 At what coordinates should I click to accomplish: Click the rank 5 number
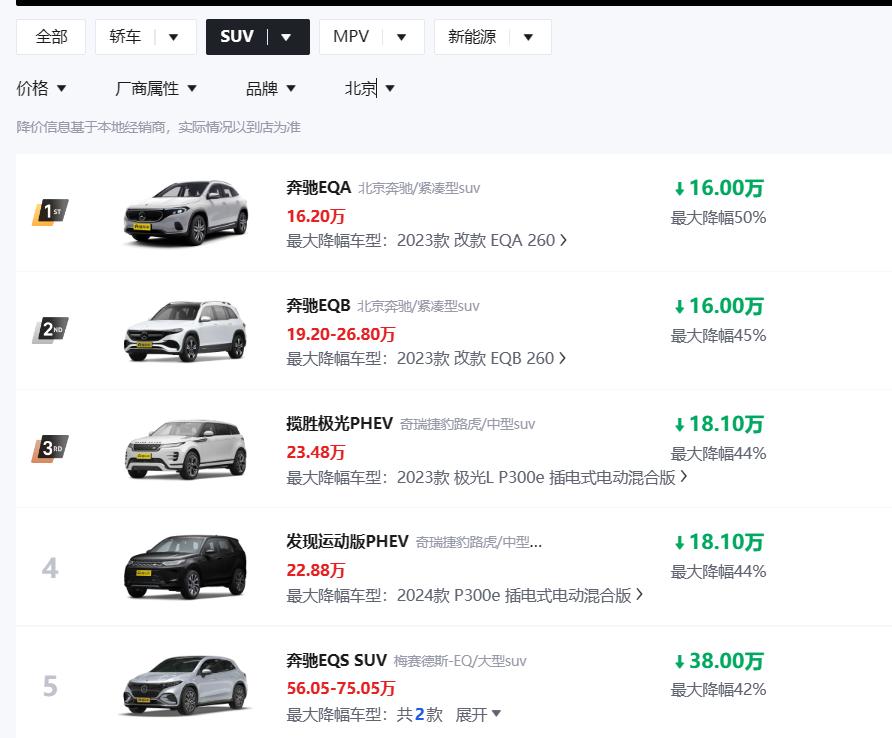coord(50,686)
